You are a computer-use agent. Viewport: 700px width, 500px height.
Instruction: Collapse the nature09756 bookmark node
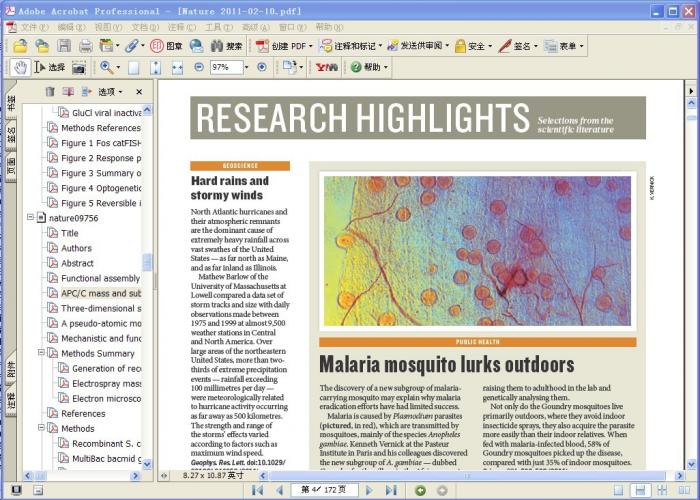(x=30, y=218)
